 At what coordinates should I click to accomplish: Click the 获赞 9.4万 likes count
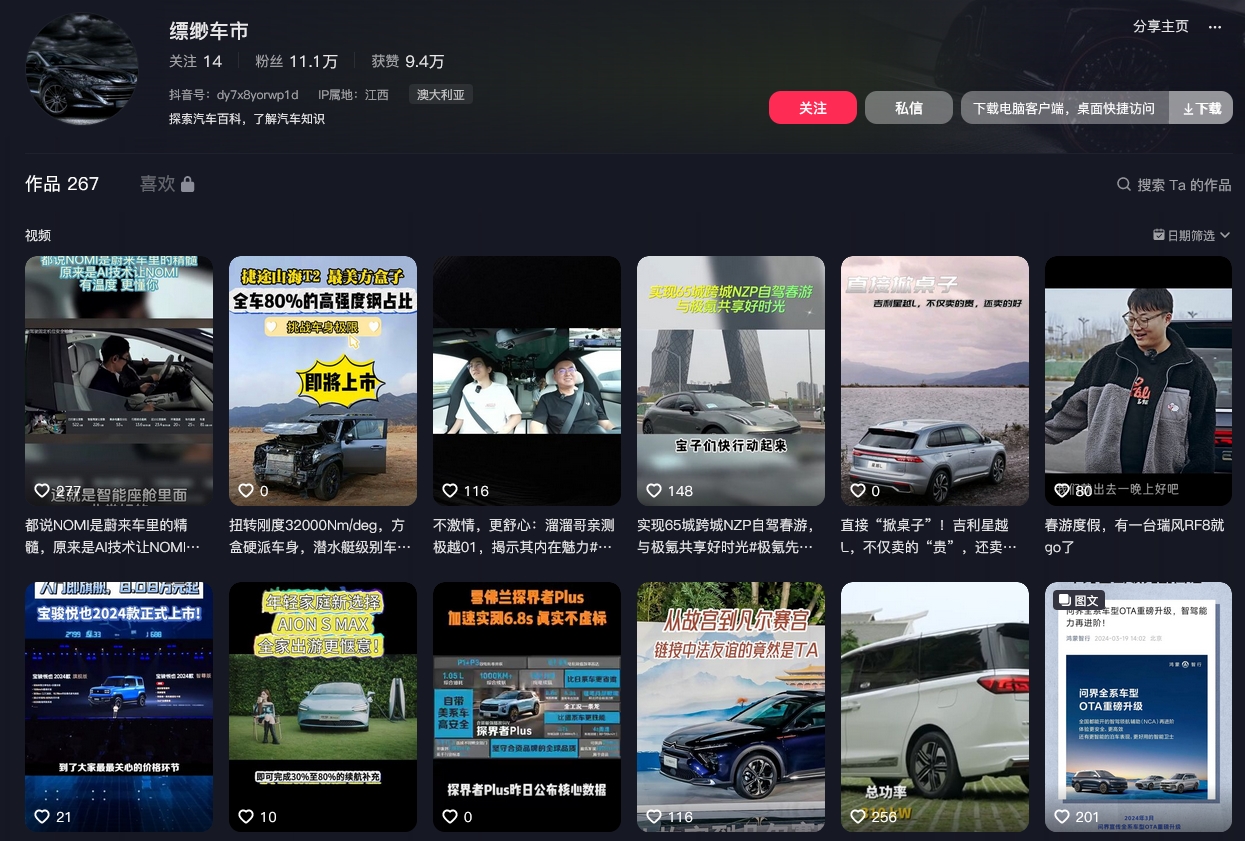pos(408,61)
